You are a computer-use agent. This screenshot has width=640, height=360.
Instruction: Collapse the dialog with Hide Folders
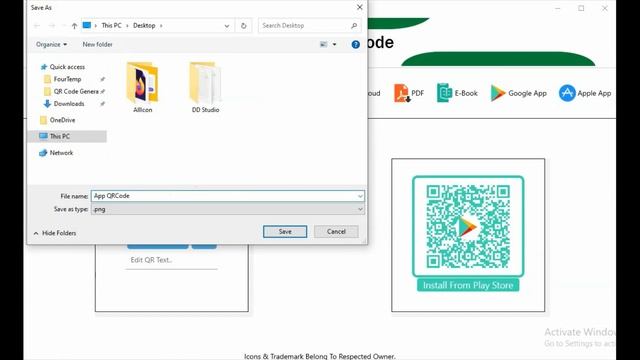pyautogui.click(x=55, y=233)
